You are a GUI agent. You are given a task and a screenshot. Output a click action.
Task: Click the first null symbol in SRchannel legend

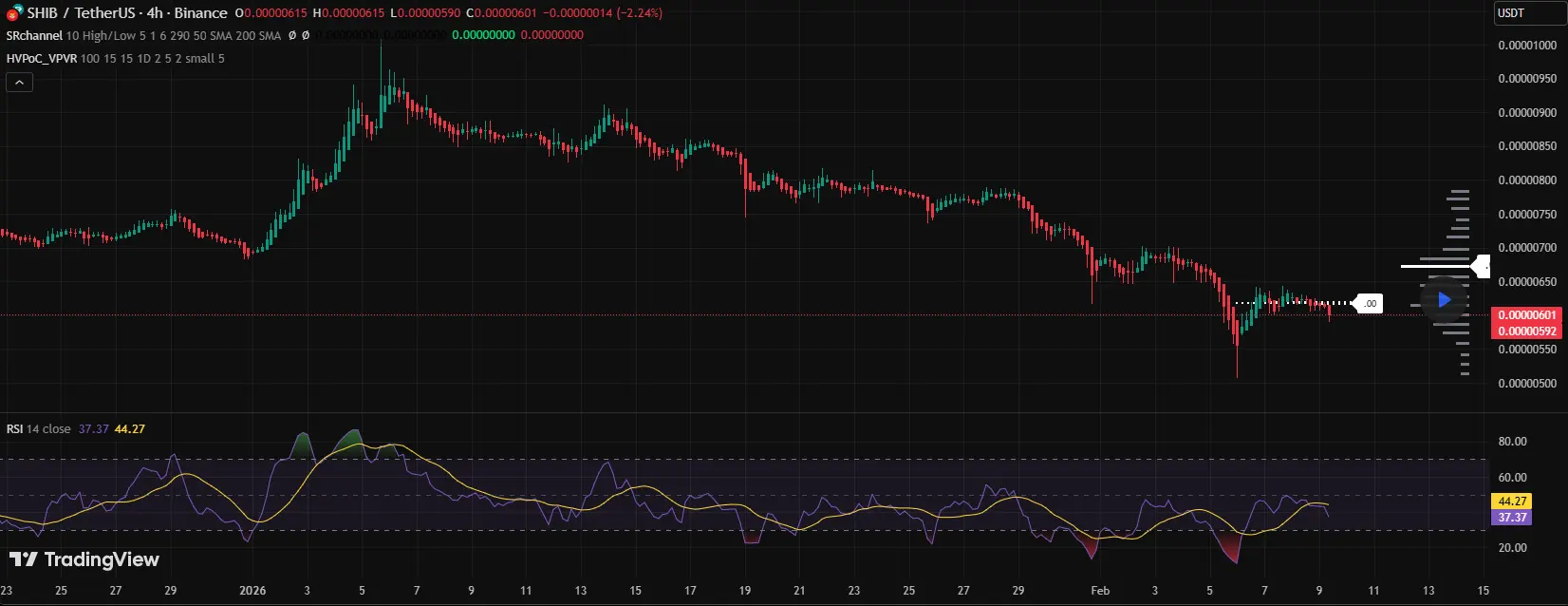coord(292,35)
